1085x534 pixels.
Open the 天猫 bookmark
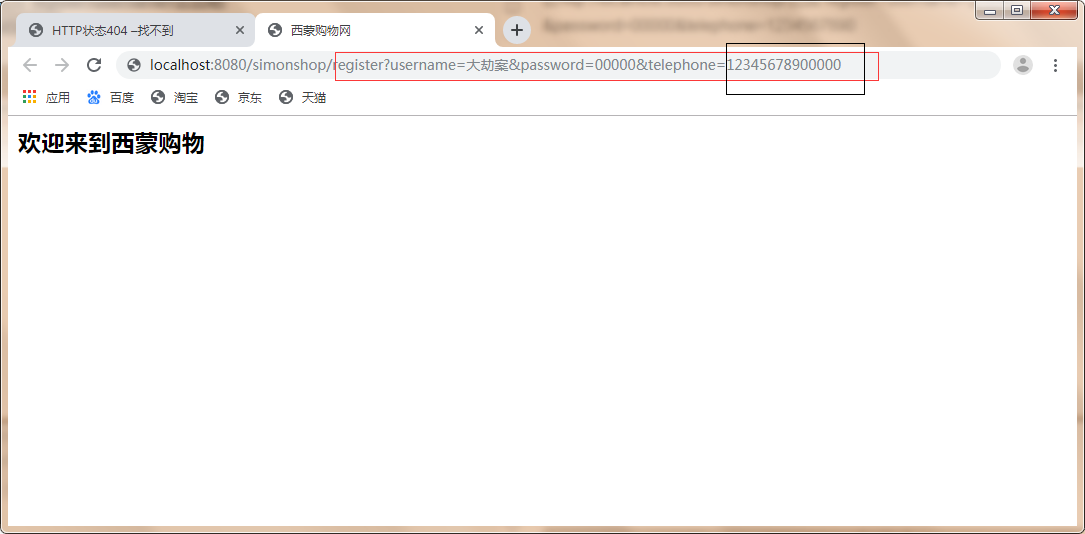point(302,98)
